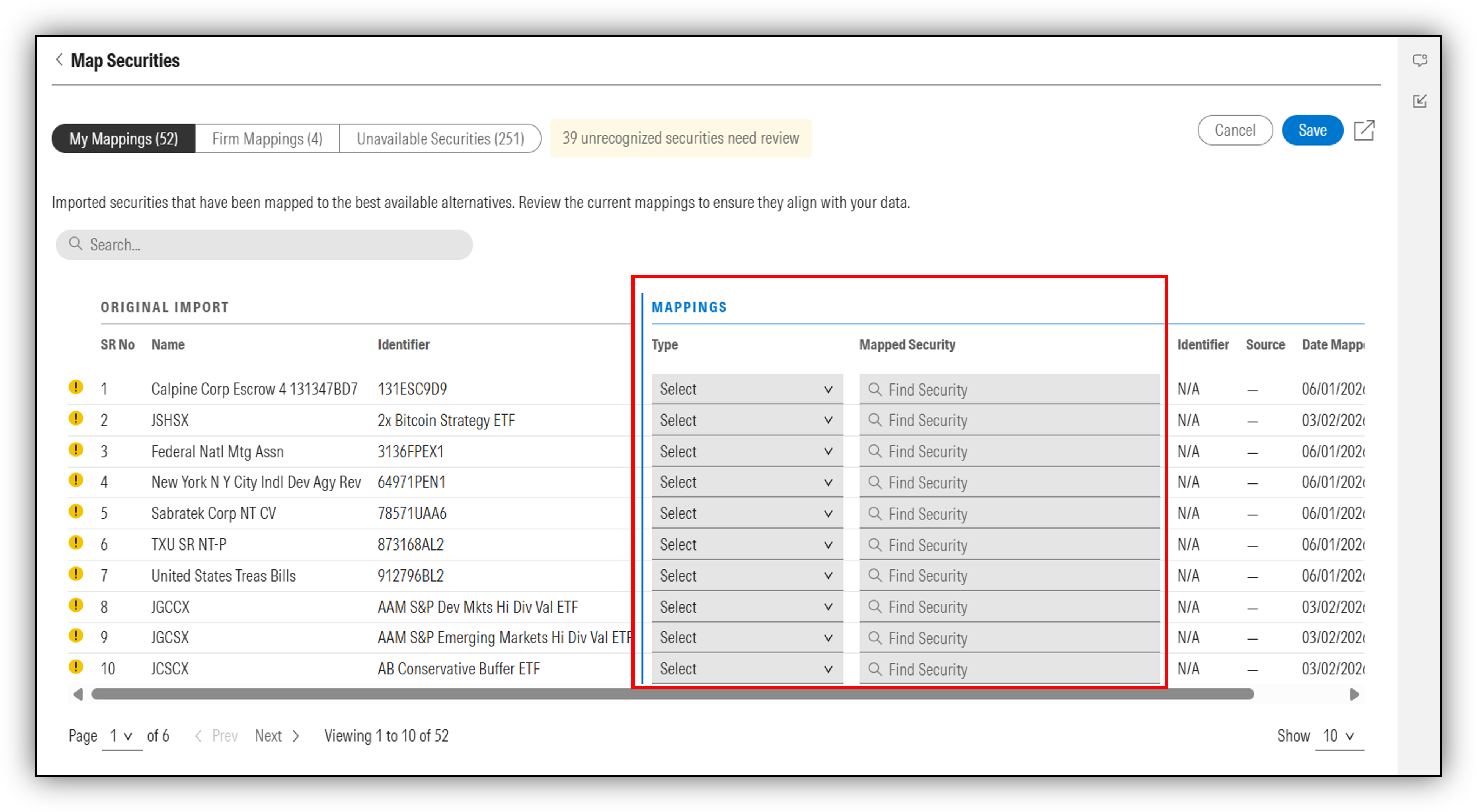The image size is (1477, 812).
Task: Click Find Security field for United States Treas Bills
Action: tap(1009, 576)
